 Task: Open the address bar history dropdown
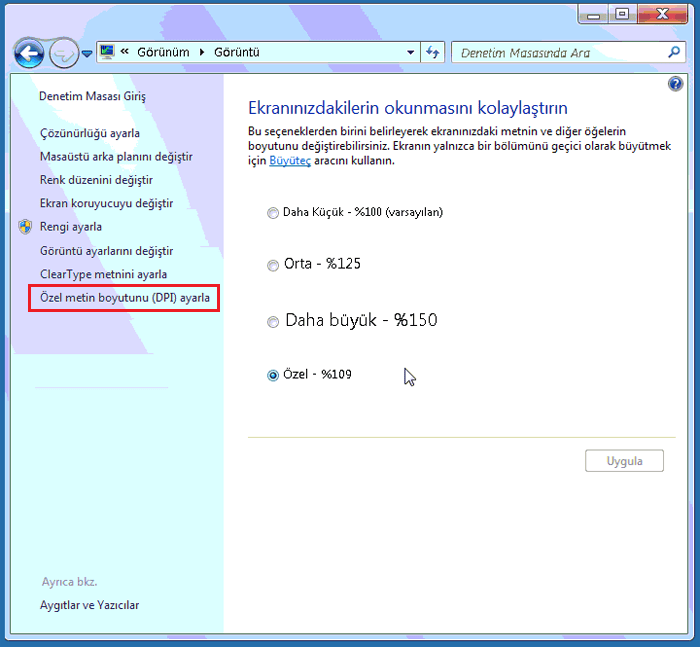[410, 52]
